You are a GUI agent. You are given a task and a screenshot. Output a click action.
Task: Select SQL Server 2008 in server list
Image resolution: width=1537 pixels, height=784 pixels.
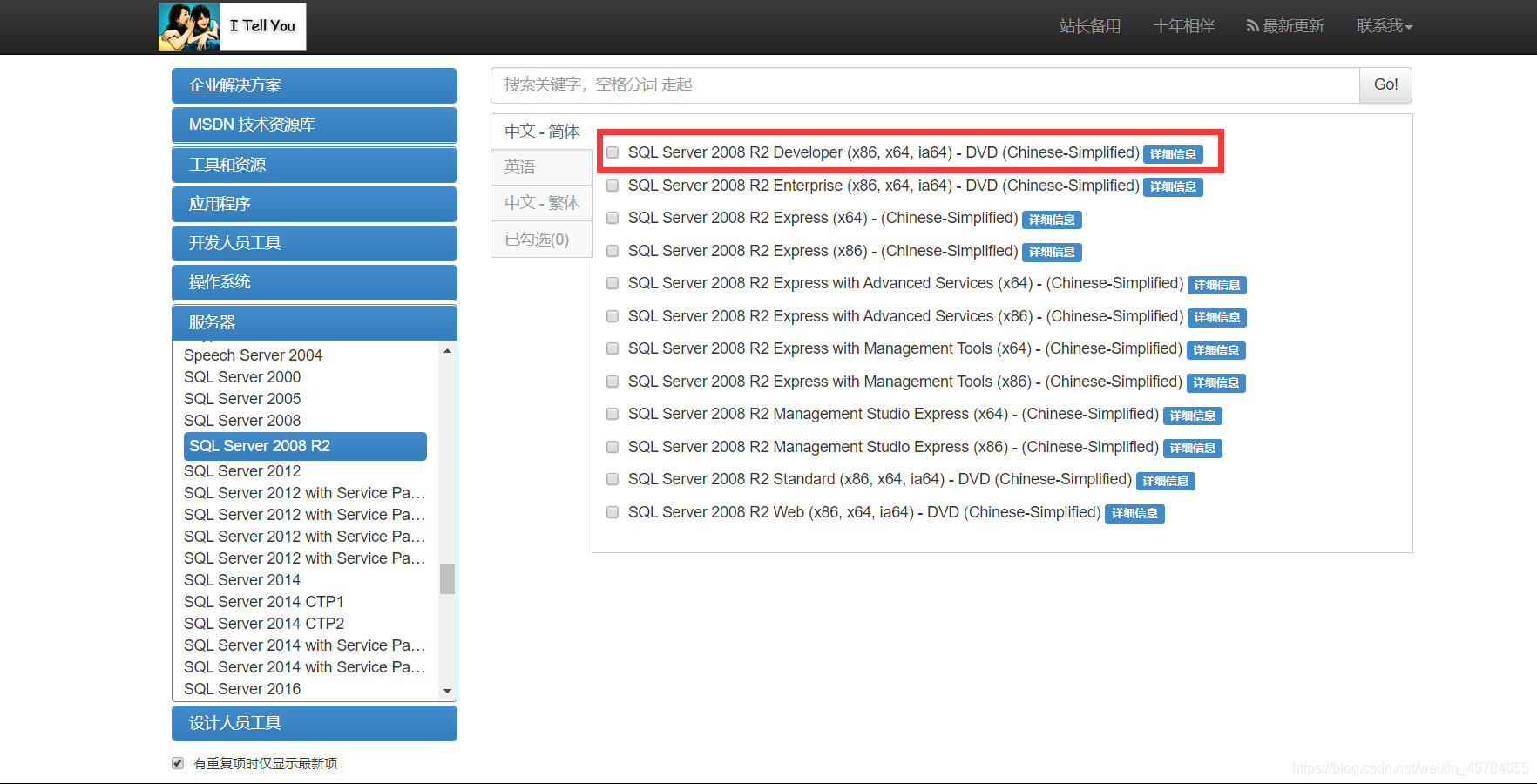coord(242,421)
